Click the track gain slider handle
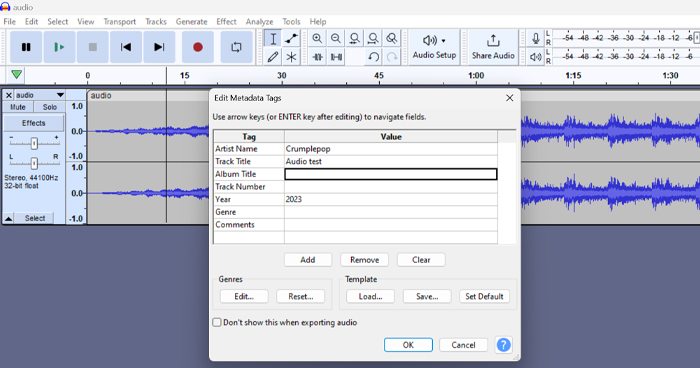This screenshot has width=700, height=368. click(34, 143)
